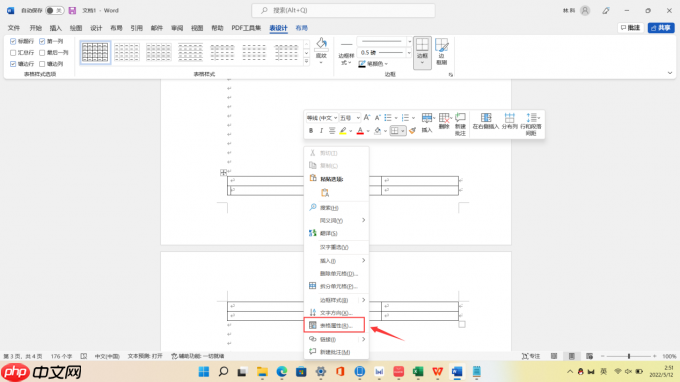Screen dimensions: 680x382
Task: Open the font size 五号 dropdown
Action: 358,118
